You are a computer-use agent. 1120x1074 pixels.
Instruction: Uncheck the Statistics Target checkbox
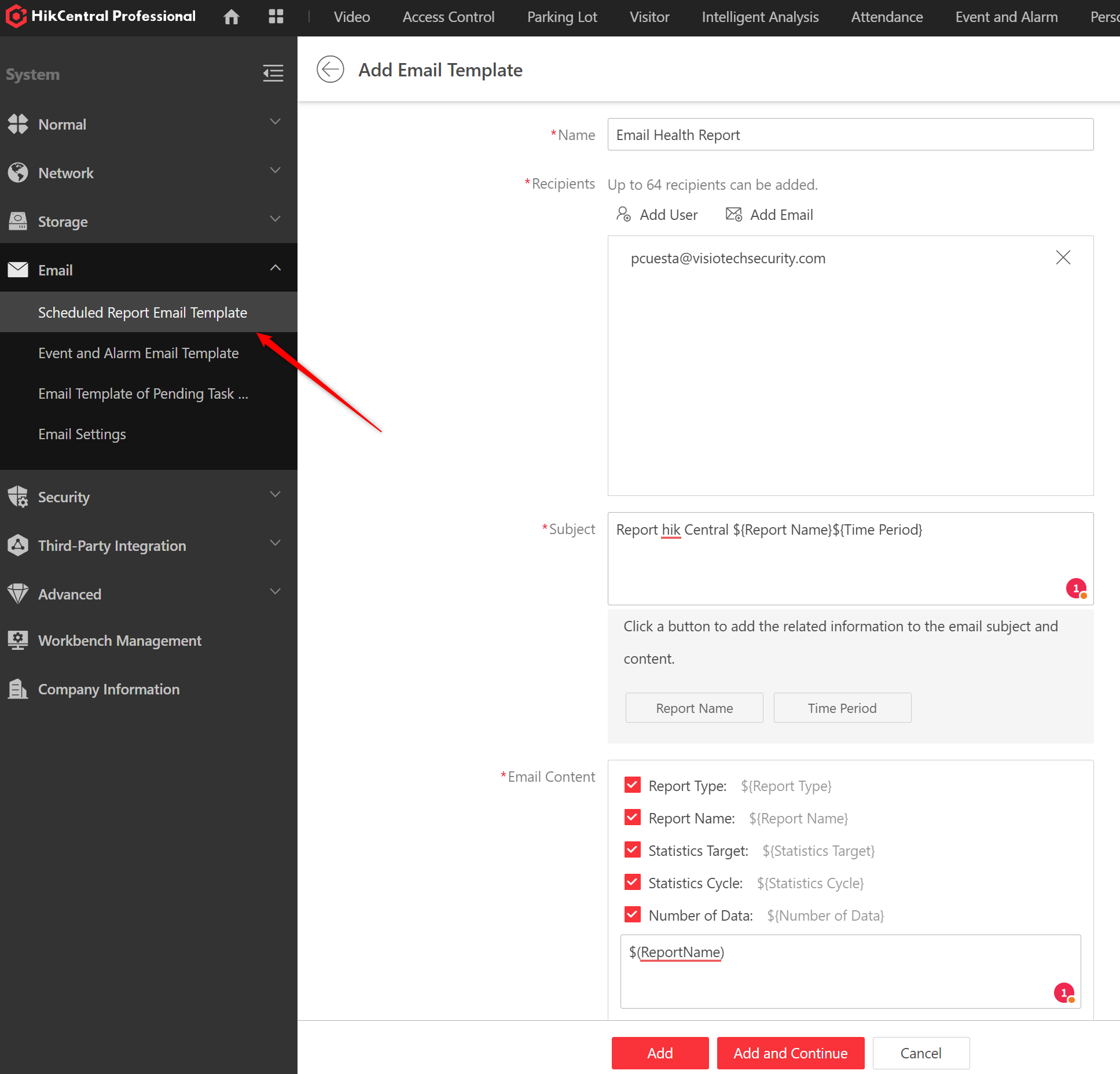(x=633, y=850)
